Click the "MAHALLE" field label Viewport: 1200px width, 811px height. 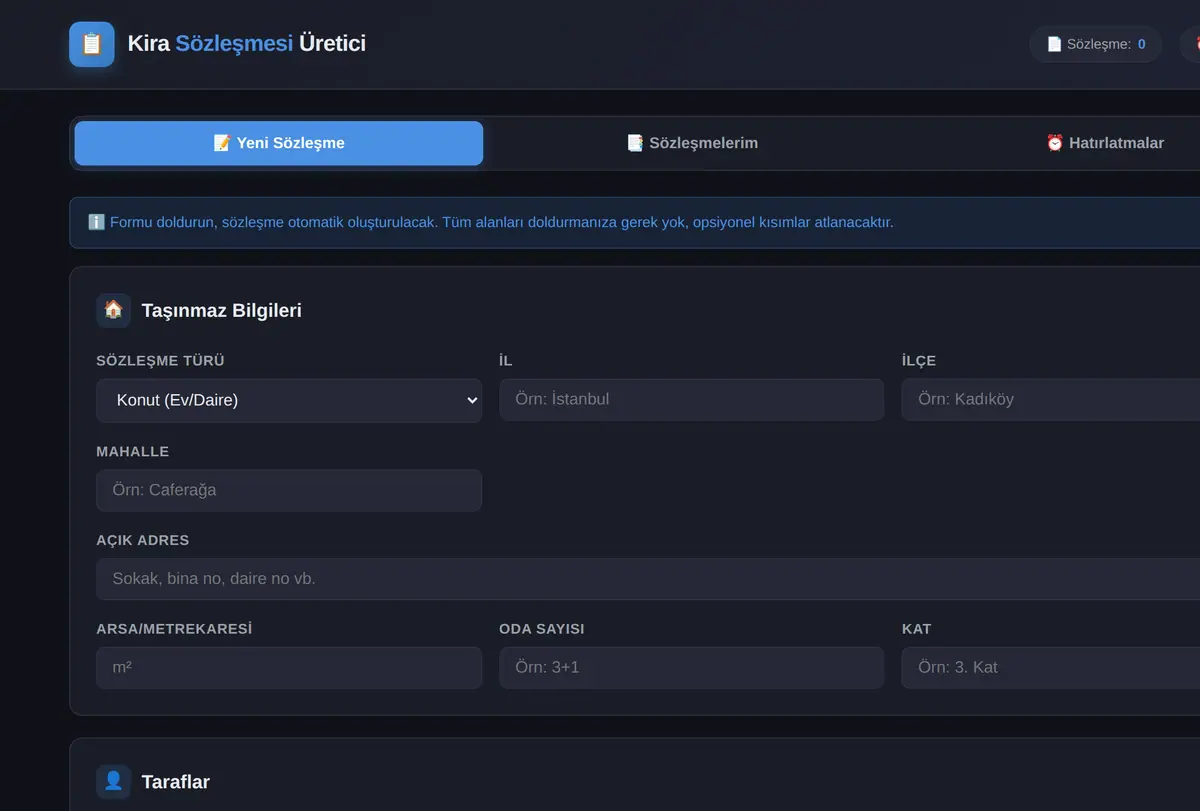pyautogui.click(x=133, y=451)
